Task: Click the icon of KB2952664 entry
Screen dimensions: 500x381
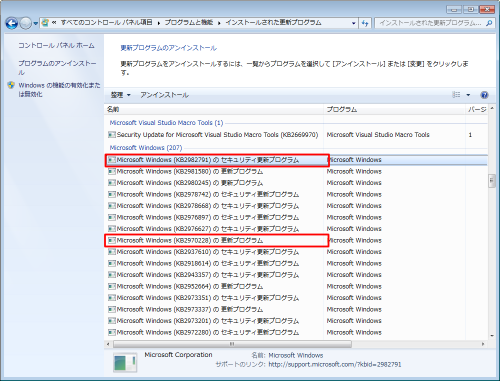Action: coord(112,286)
